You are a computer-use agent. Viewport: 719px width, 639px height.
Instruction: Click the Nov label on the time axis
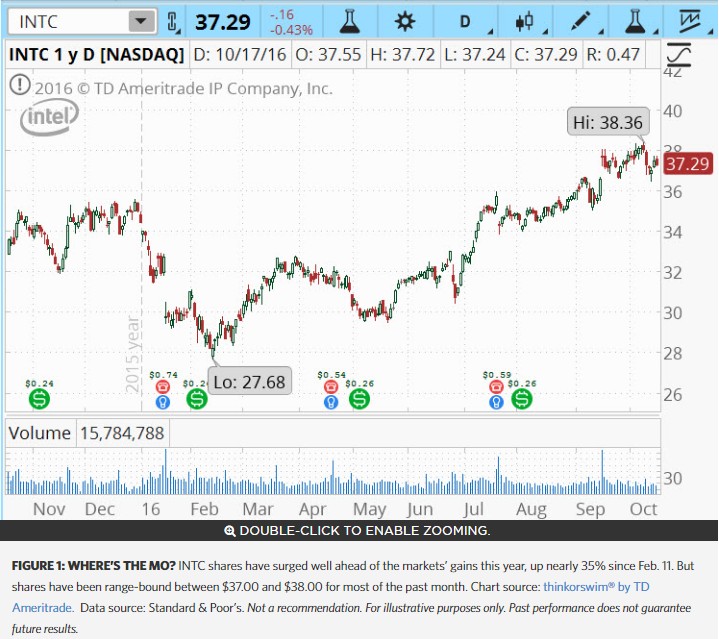[x=49, y=509]
